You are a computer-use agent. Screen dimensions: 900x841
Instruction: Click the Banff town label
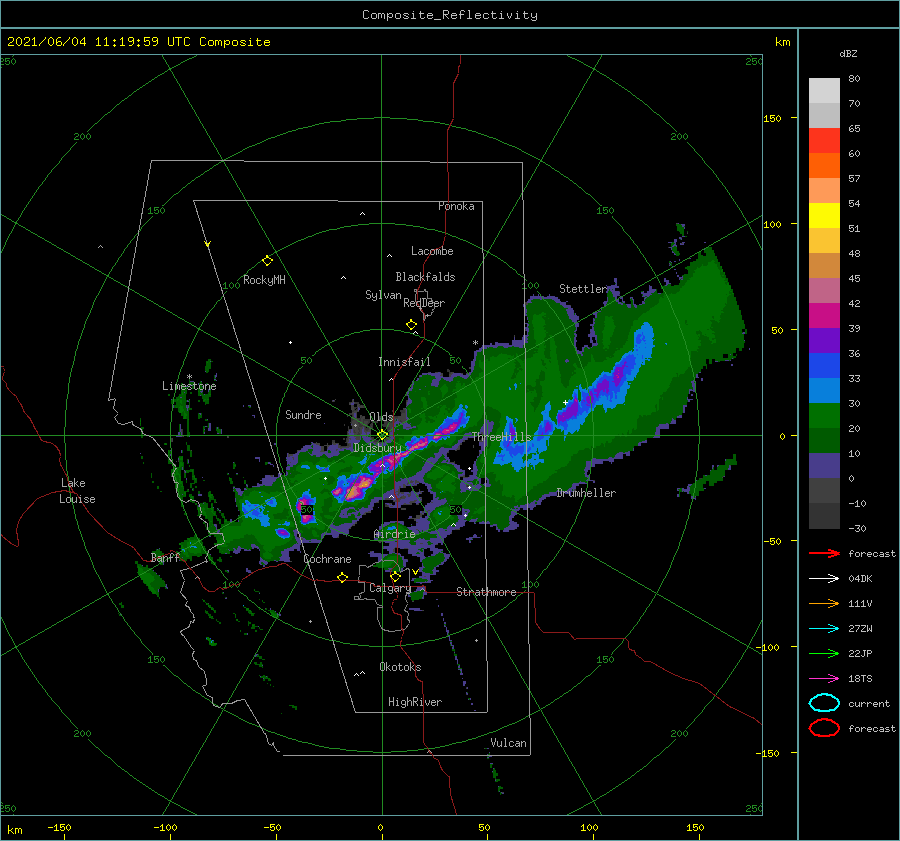coord(165,558)
